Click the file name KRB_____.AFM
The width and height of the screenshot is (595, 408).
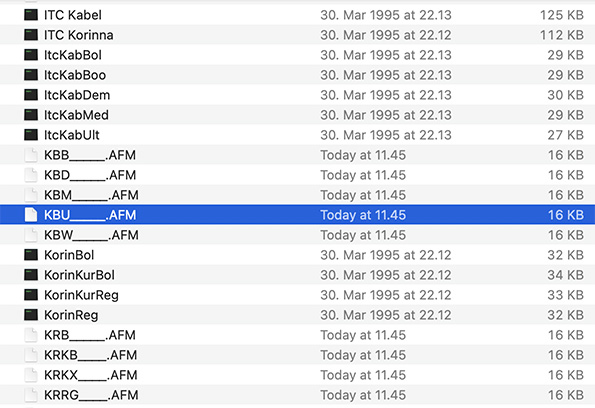click(90, 335)
